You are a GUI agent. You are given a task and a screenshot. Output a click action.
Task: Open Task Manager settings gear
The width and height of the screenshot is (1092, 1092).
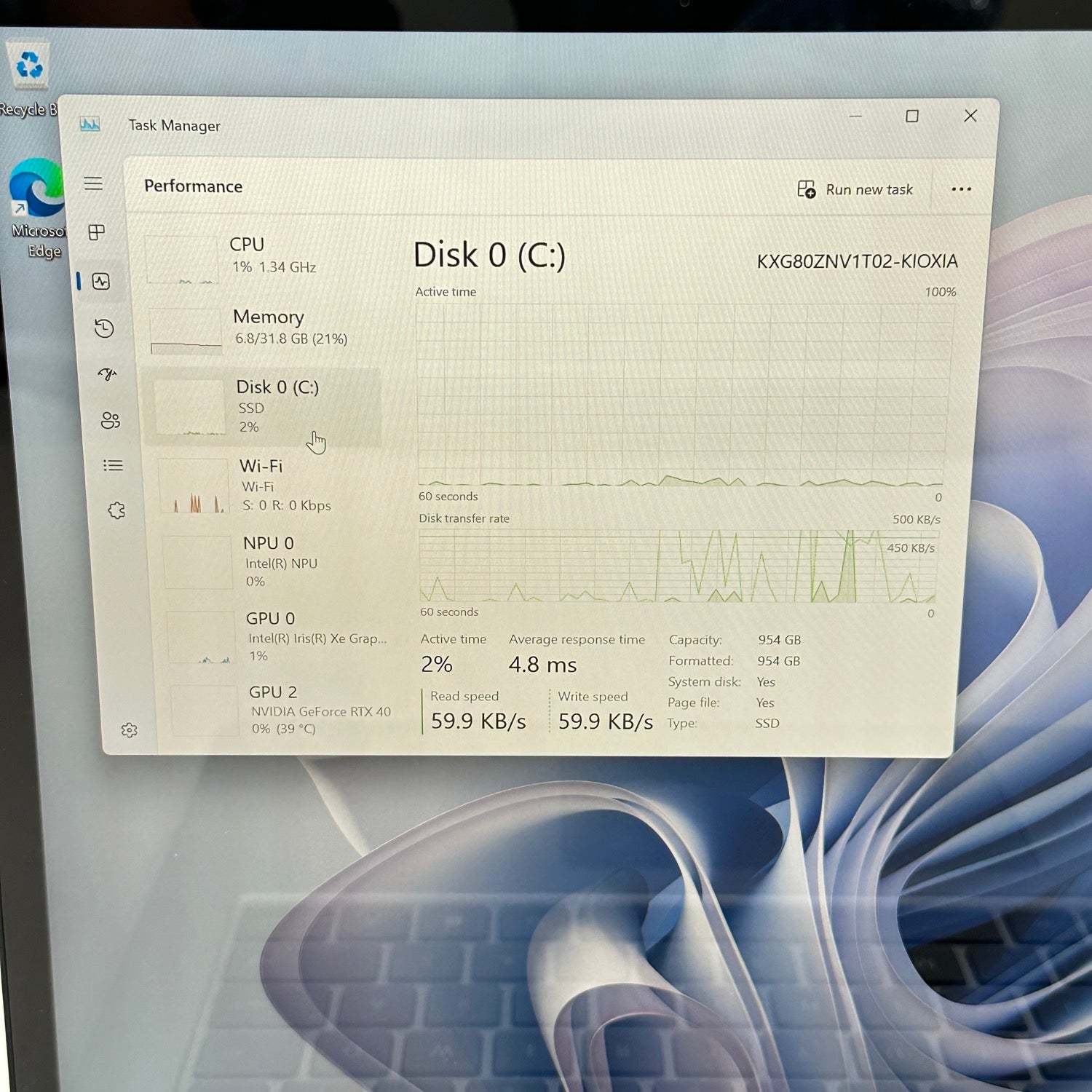[130, 730]
